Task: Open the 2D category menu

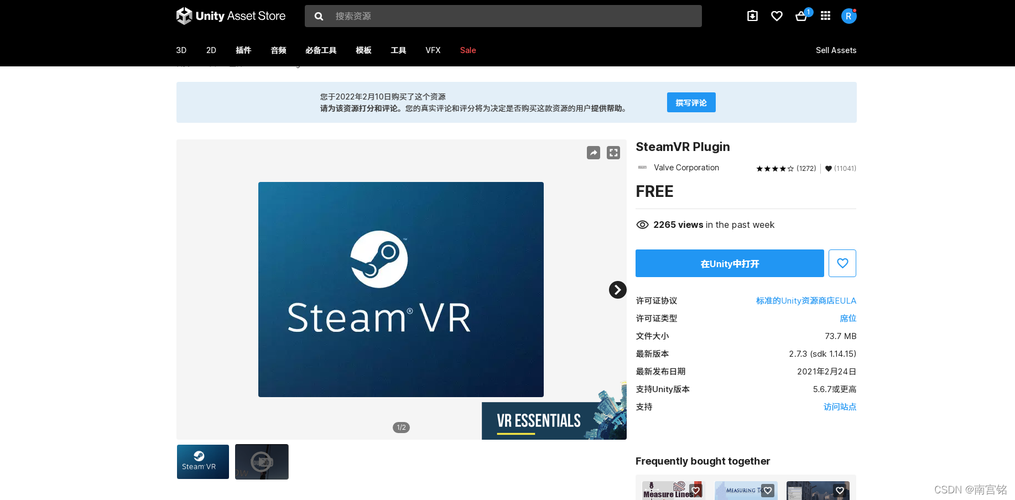Action: (211, 50)
